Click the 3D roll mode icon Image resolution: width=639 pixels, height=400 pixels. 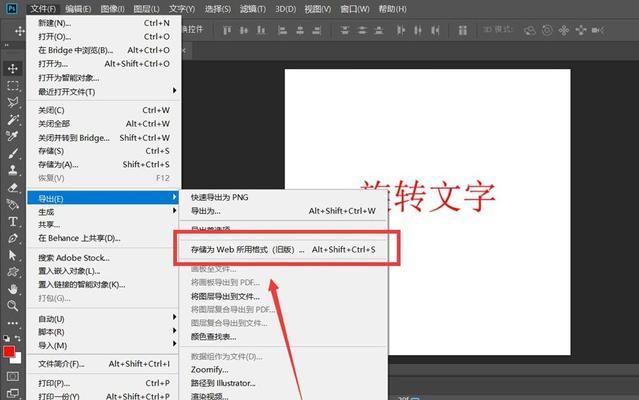coord(547,30)
